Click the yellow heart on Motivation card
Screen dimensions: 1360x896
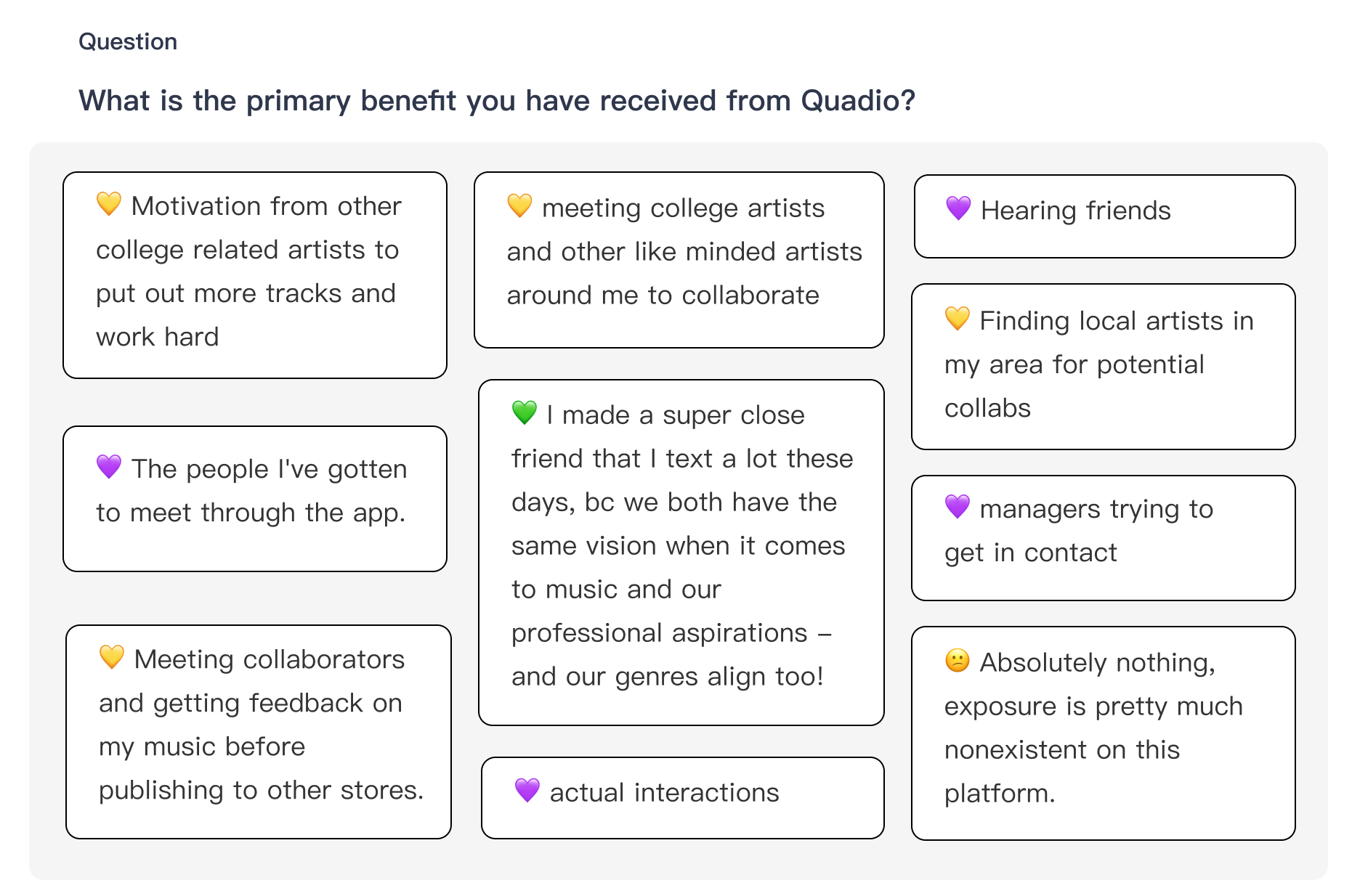[109, 204]
